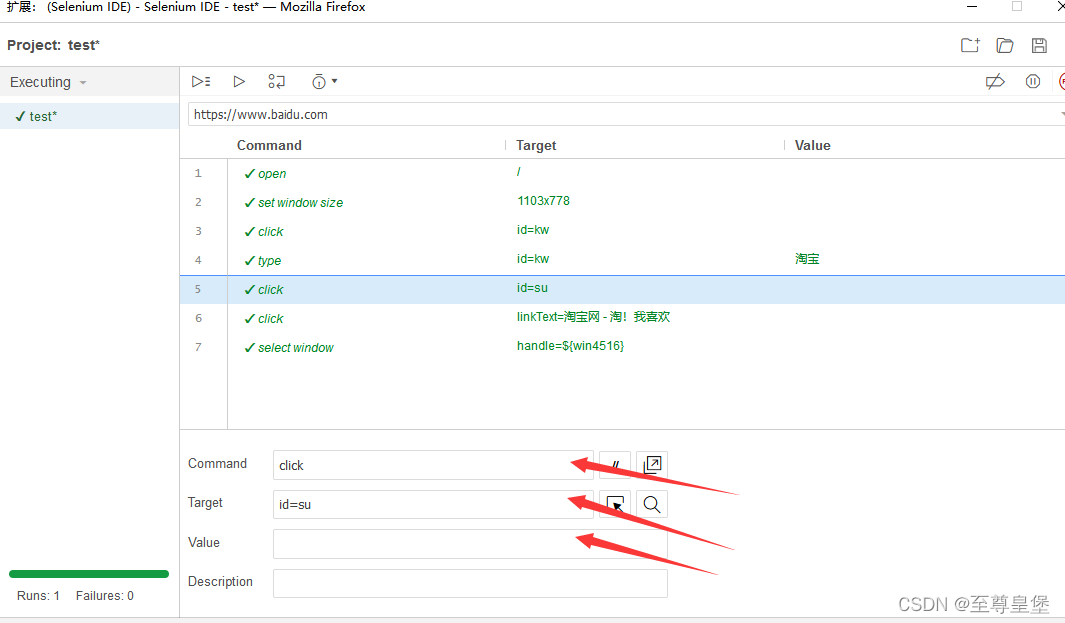Image resolution: width=1065 pixels, height=623 pixels.
Task: Click the Project: test* title
Action: [x=54, y=45]
